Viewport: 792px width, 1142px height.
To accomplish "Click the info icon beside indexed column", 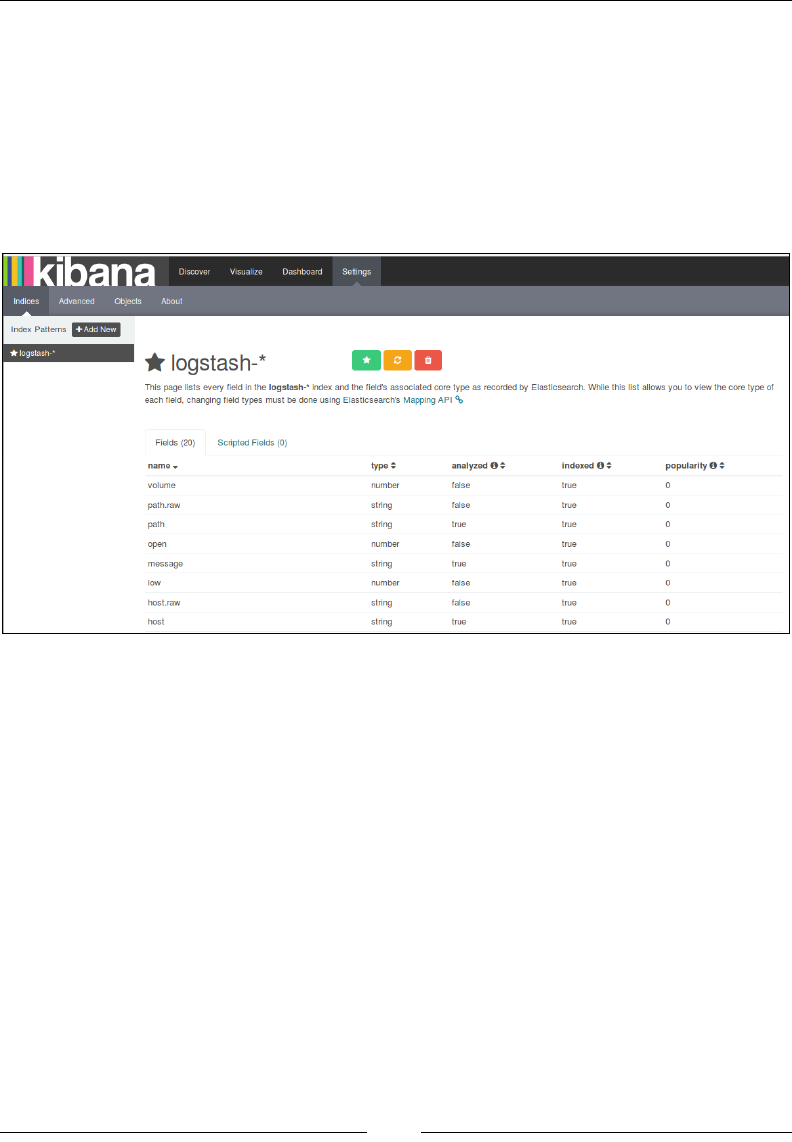I will point(600,465).
